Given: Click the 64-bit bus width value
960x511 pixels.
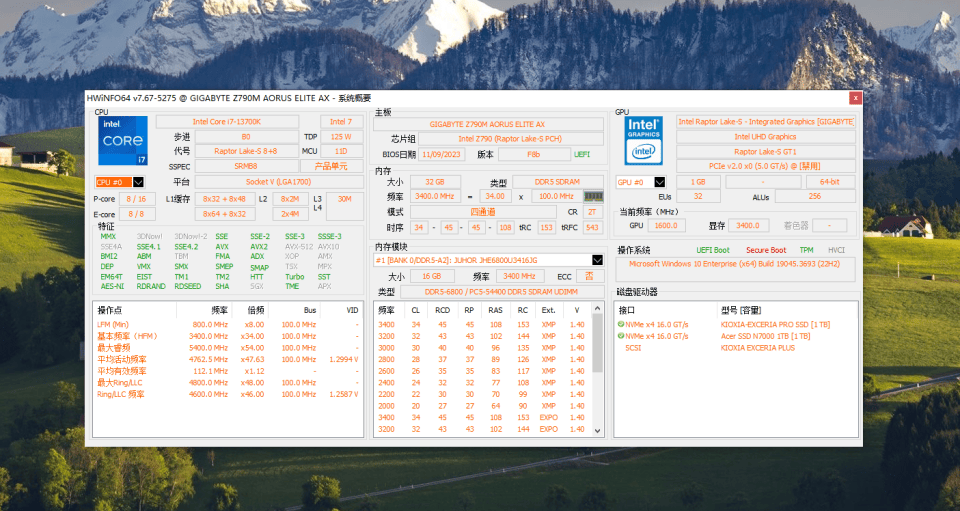Looking at the screenshot, I should coord(830,182).
